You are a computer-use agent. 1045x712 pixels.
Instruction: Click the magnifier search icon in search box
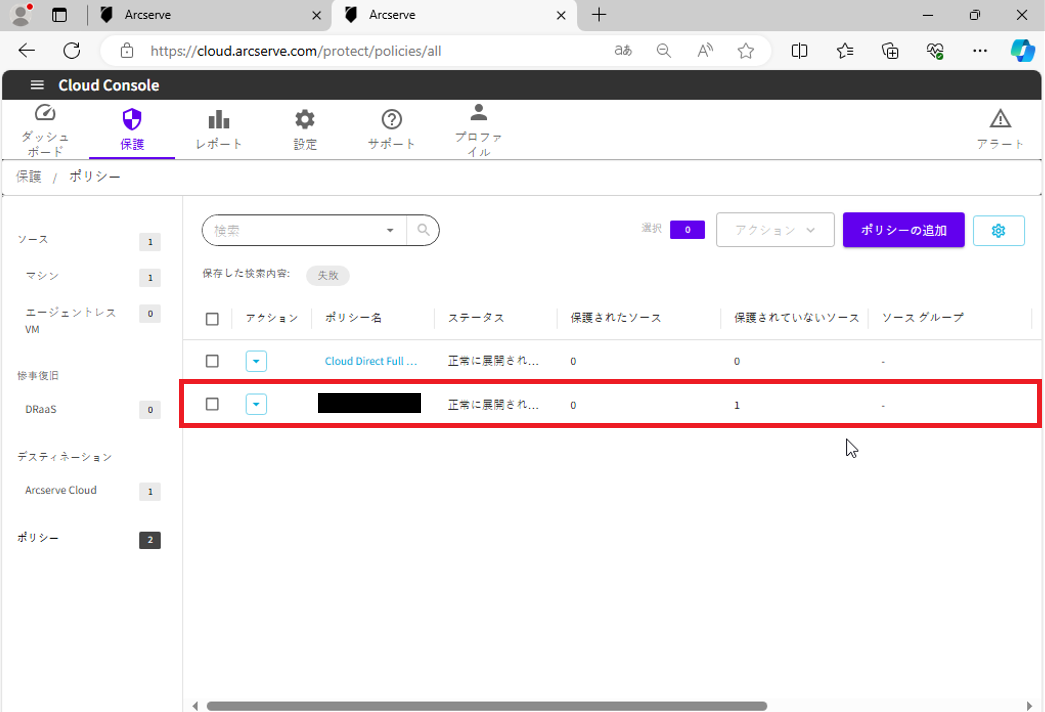(424, 230)
